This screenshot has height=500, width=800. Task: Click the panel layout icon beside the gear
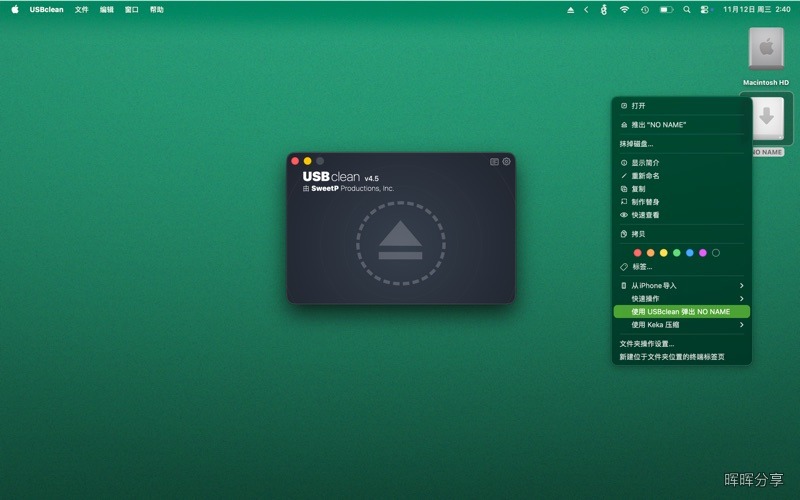(494, 162)
